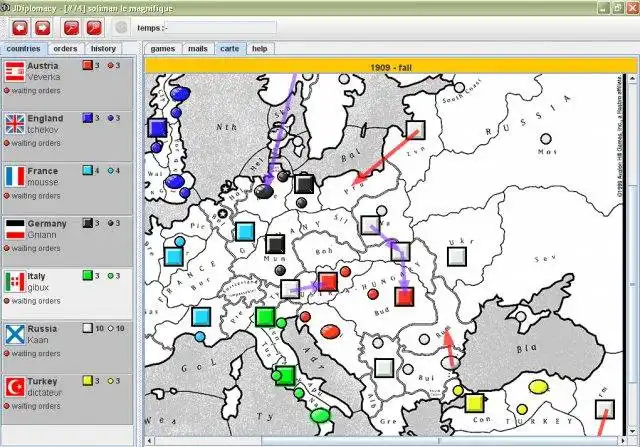Select the Germany country name
The height and width of the screenshot is (447, 640).
click(47, 224)
